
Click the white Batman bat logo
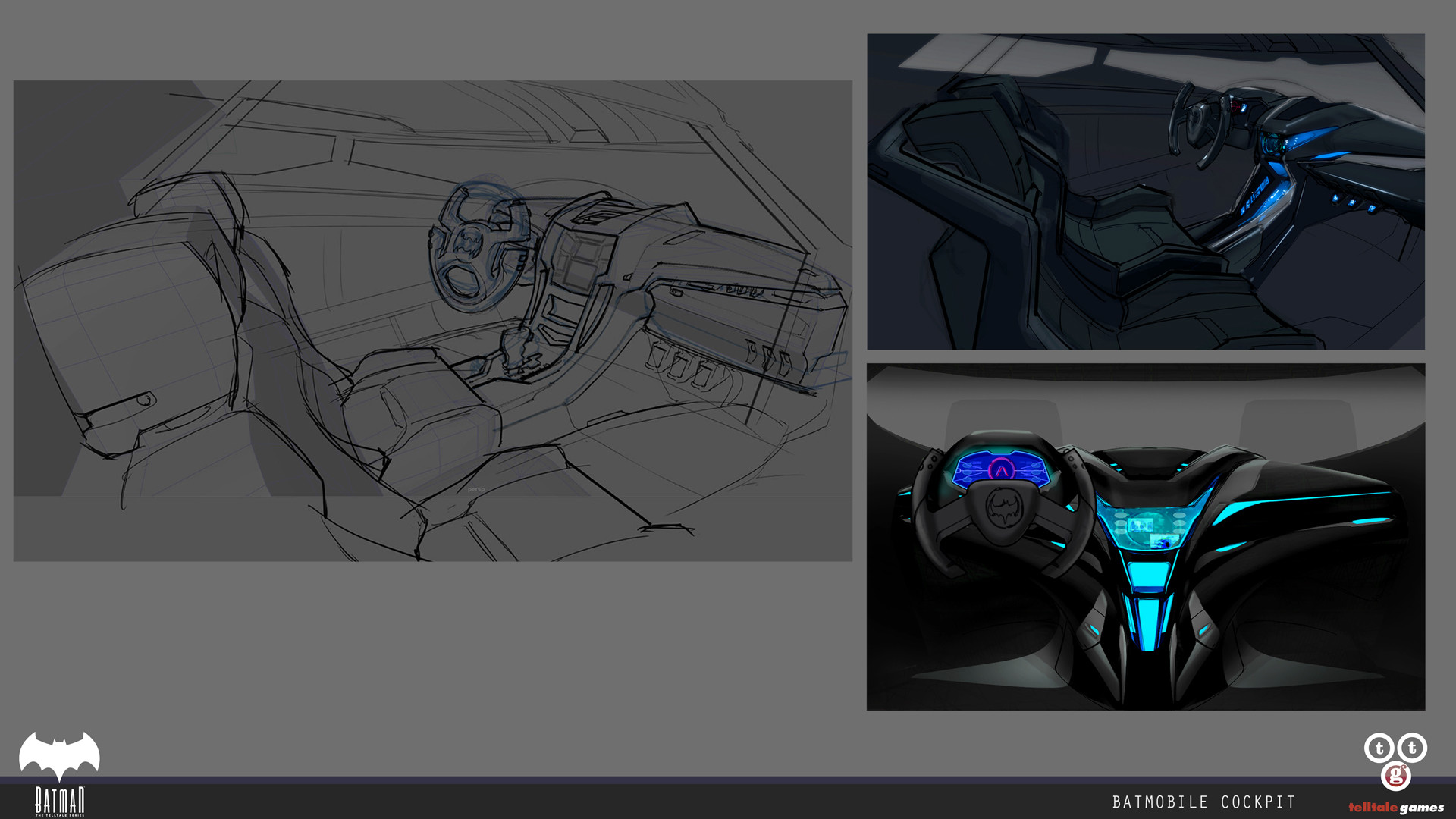click(x=59, y=756)
